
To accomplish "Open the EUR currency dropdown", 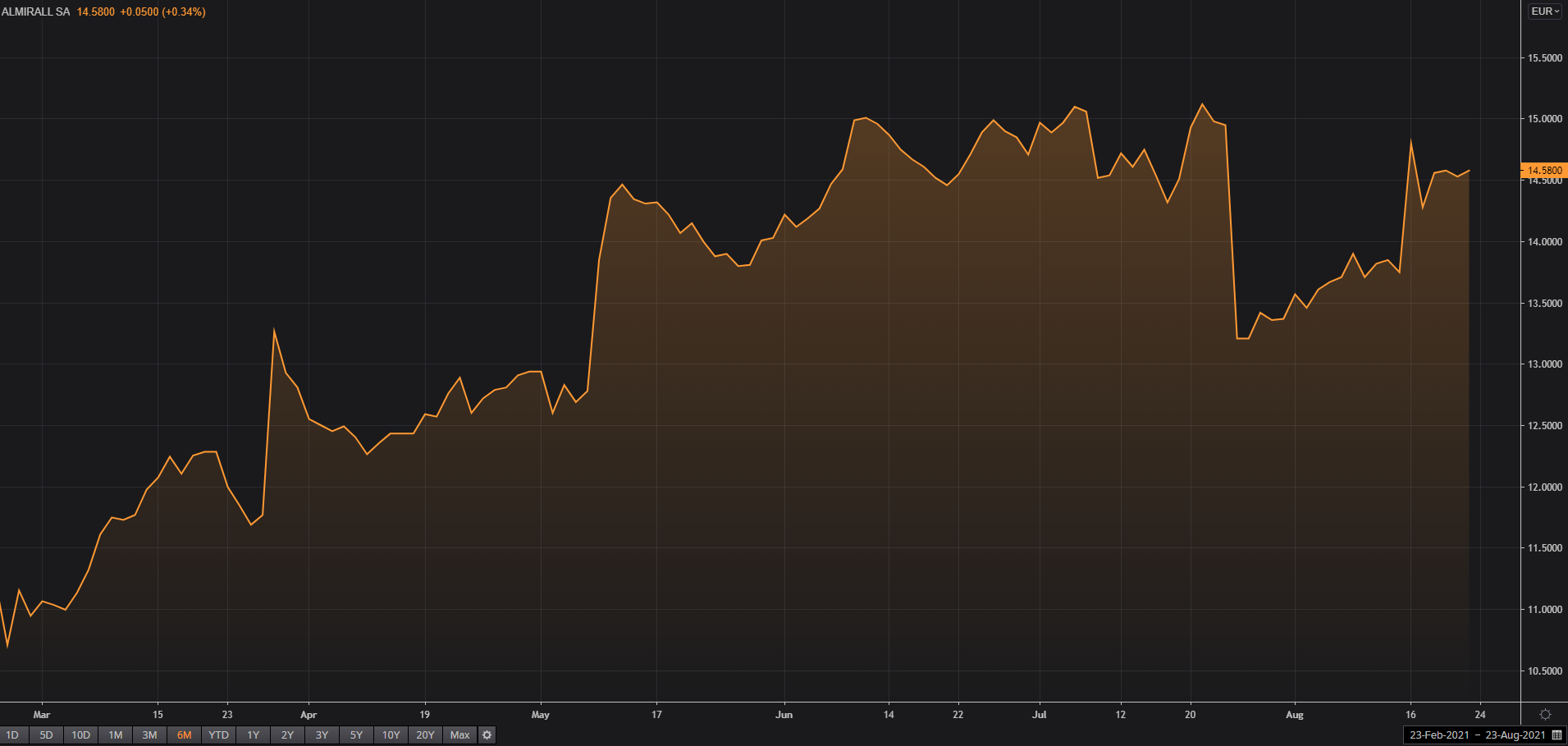I will pos(1545,11).
